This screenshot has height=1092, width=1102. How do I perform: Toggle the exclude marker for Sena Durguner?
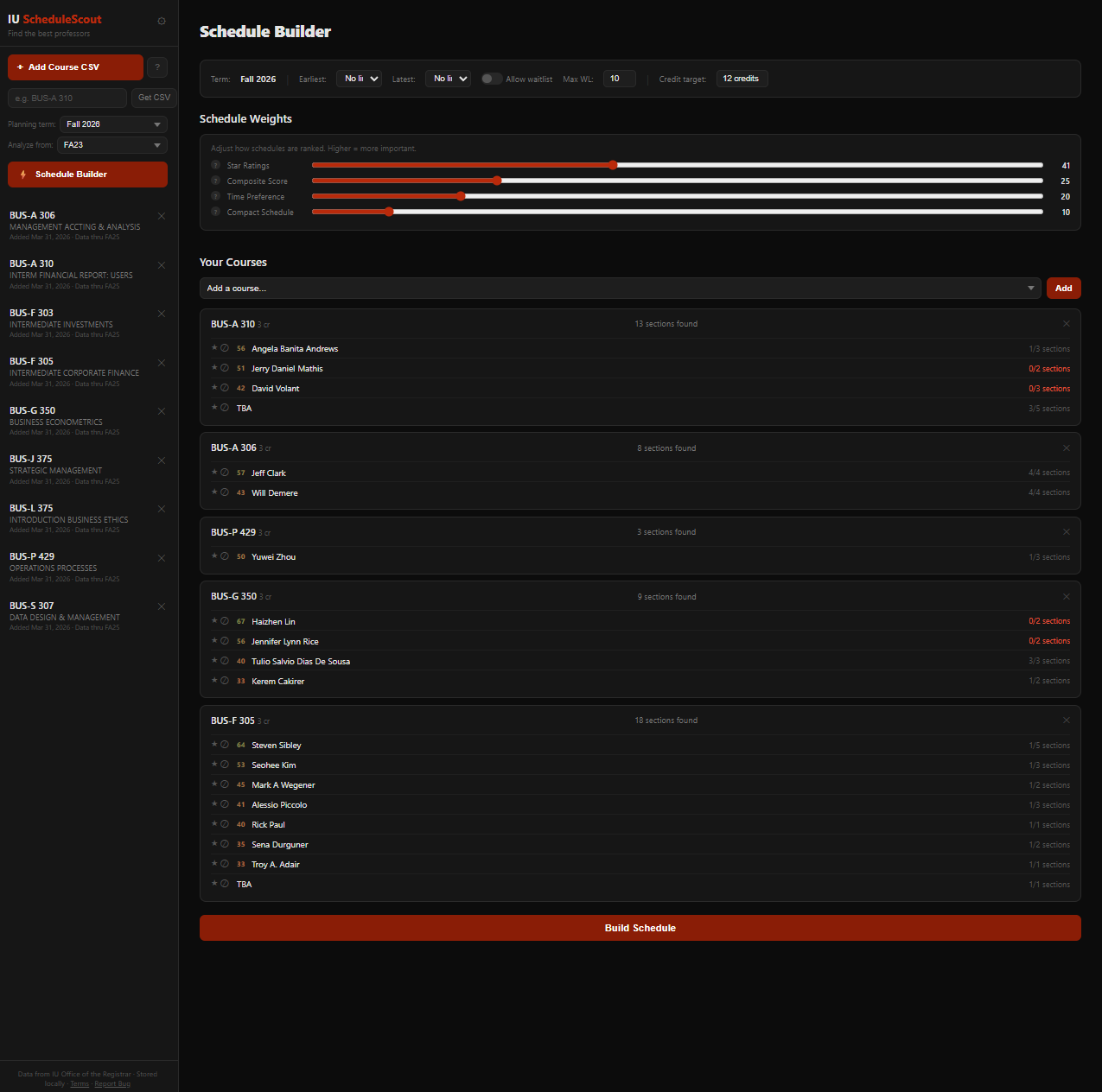pyautogui.click(x=226, y=844)
